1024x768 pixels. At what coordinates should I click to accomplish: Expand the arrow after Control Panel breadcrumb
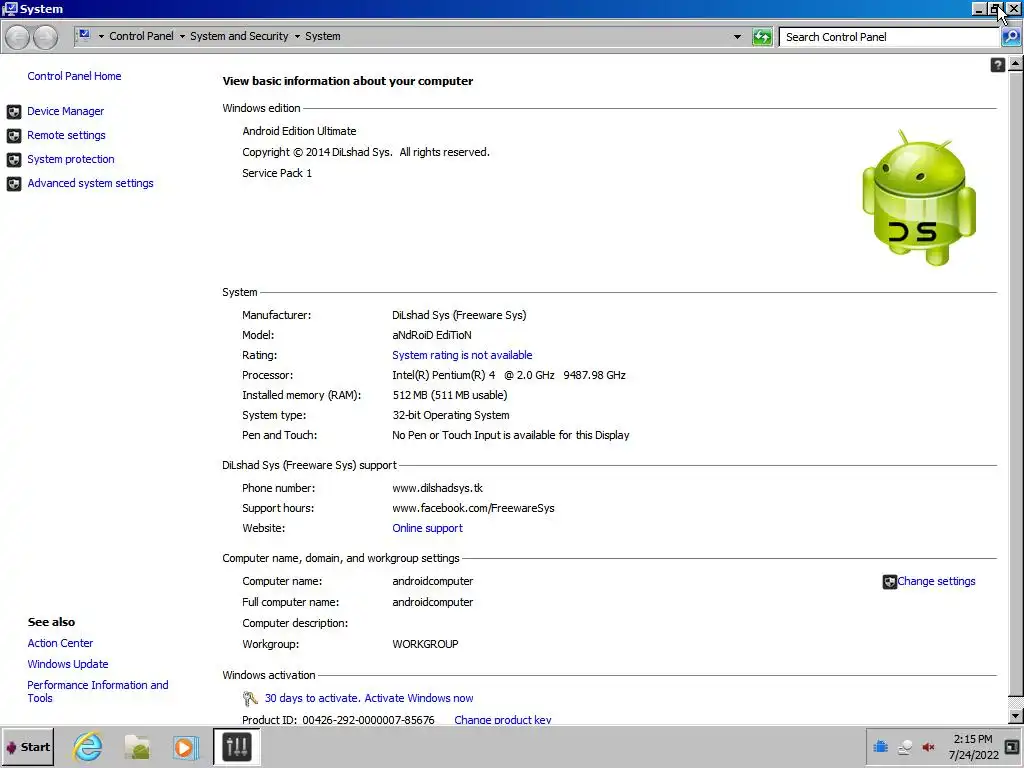182,37
